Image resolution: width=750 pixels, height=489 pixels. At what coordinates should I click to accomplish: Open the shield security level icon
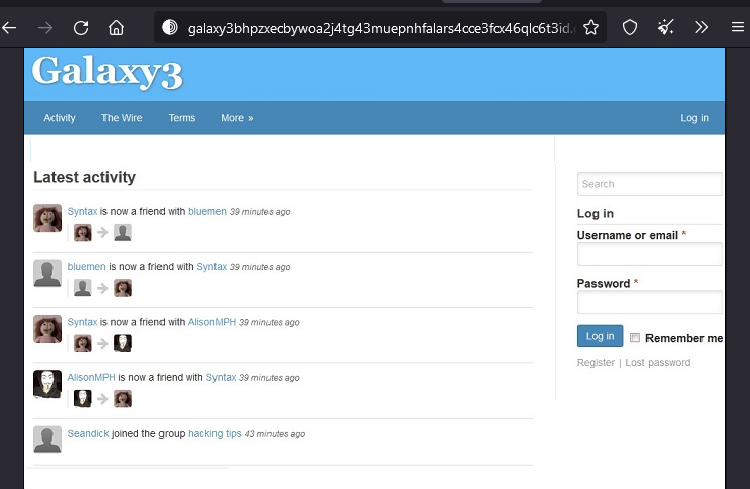pyautogui.click(x=629, y=28)
